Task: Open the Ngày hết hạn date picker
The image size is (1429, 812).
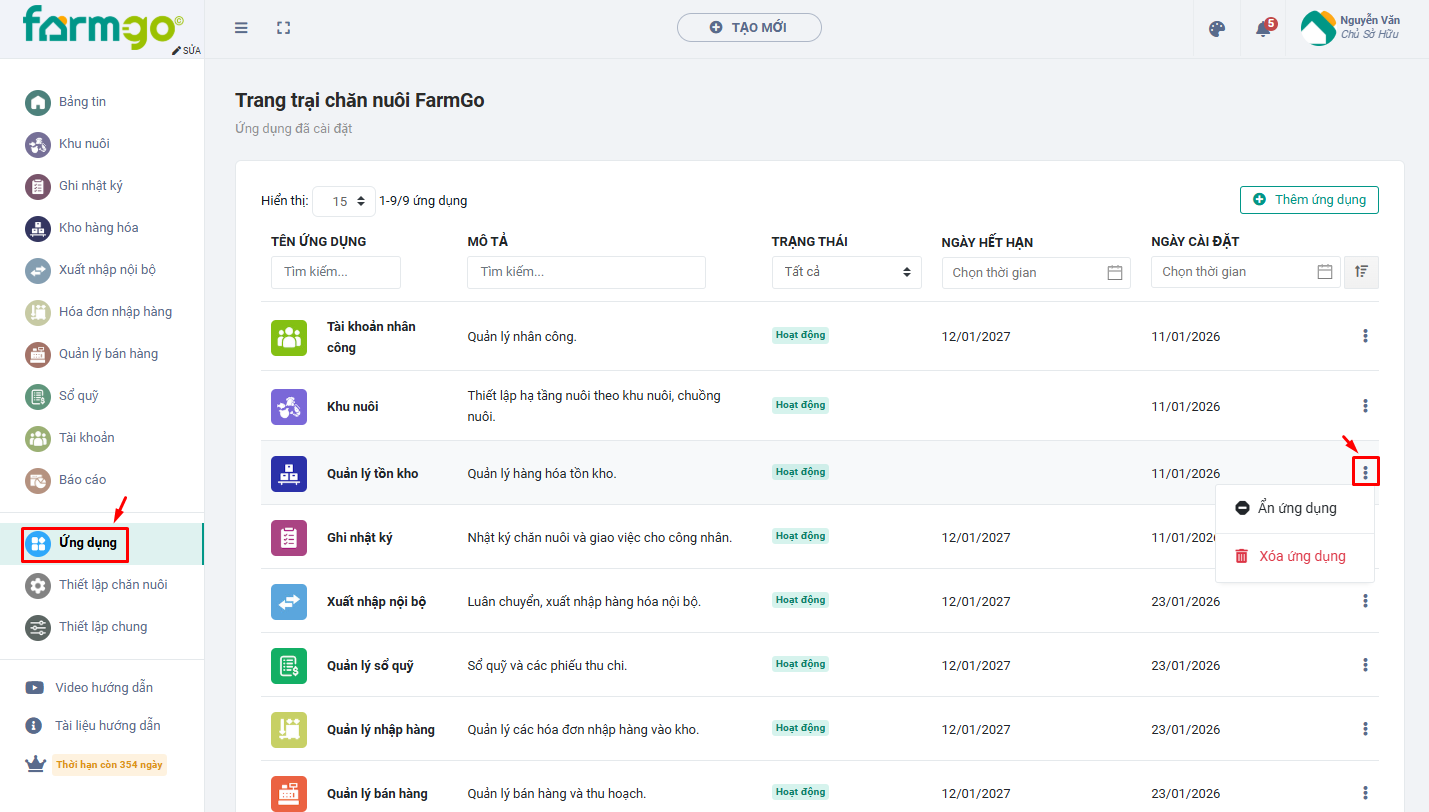Action: point(1035,273)
